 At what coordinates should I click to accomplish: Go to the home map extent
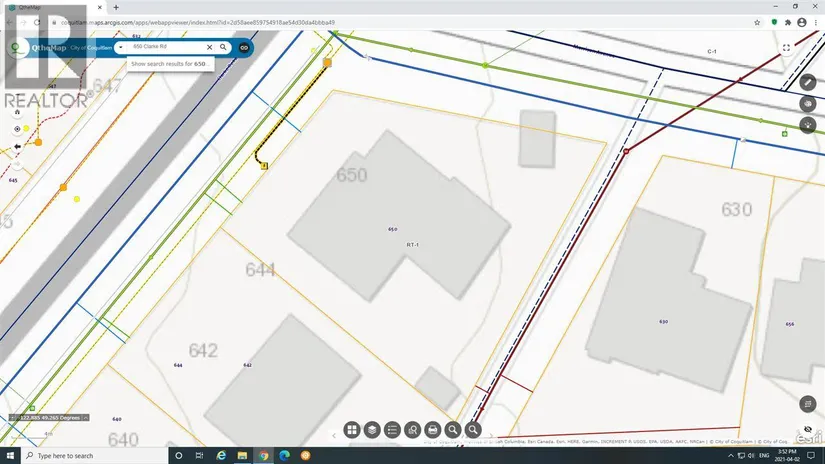[x=17, y=112]
